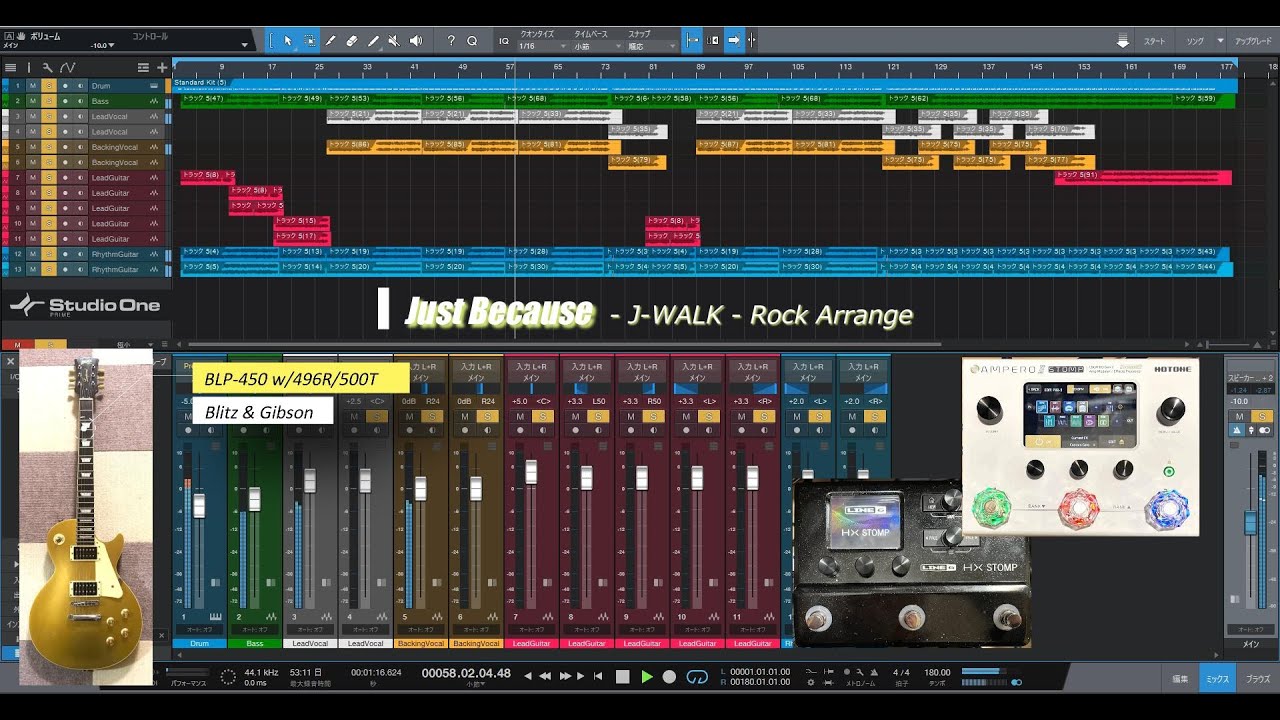Mute track 13 RhythmGuitar
This screenshot has height=720, width=1280.
pos(32,269)
